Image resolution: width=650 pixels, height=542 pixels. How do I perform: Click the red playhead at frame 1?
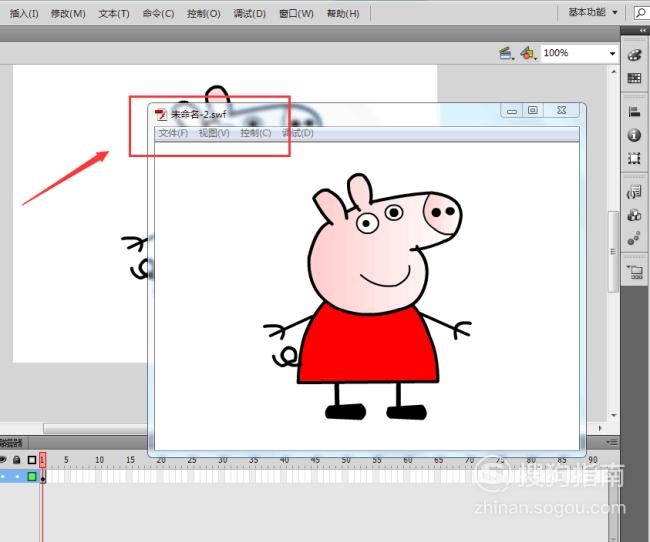[x=42, y=459]
